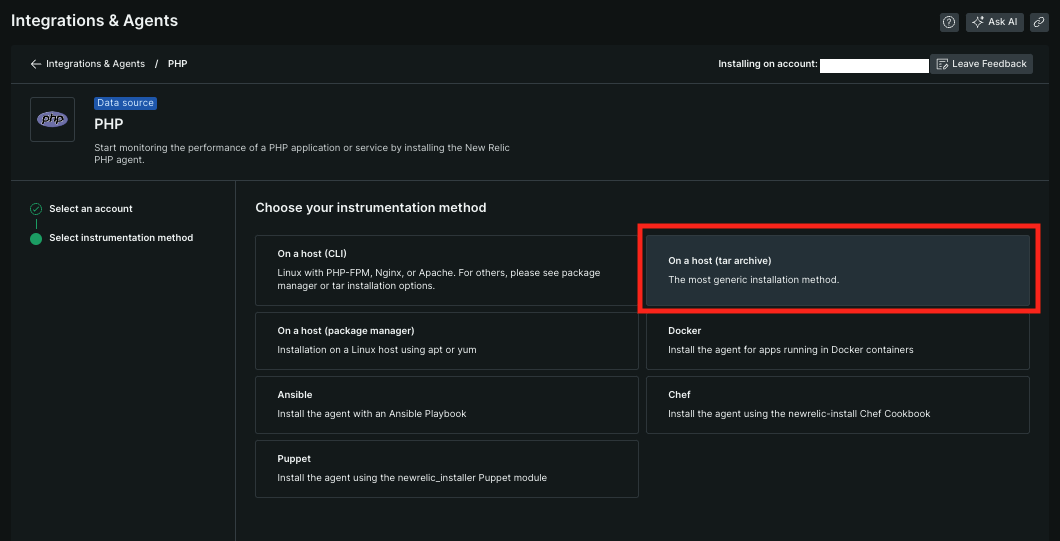Choose the Docker installation option

pos(838,341)
